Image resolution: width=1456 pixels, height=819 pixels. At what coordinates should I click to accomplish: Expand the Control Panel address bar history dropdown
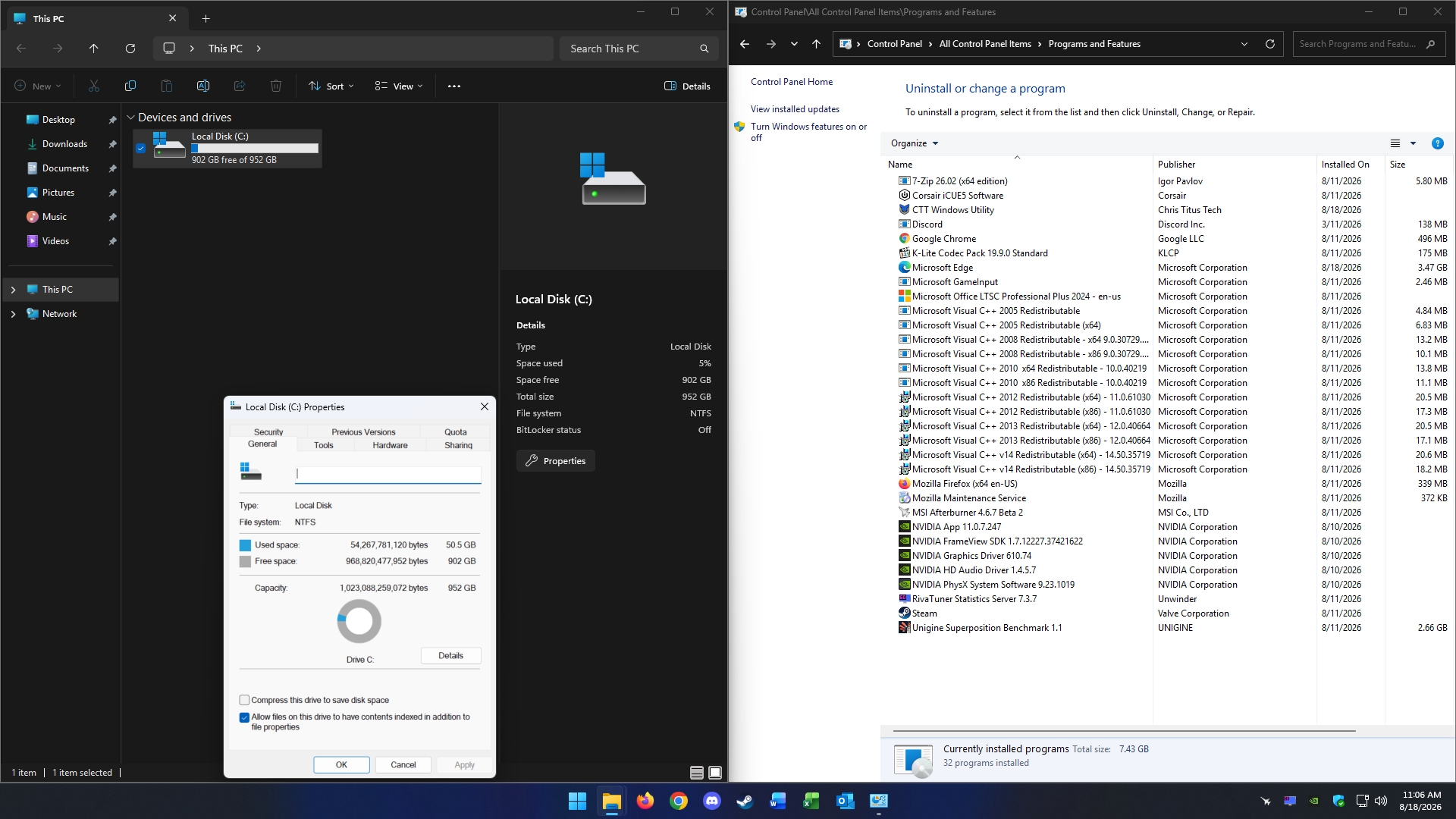point(1244,44)
